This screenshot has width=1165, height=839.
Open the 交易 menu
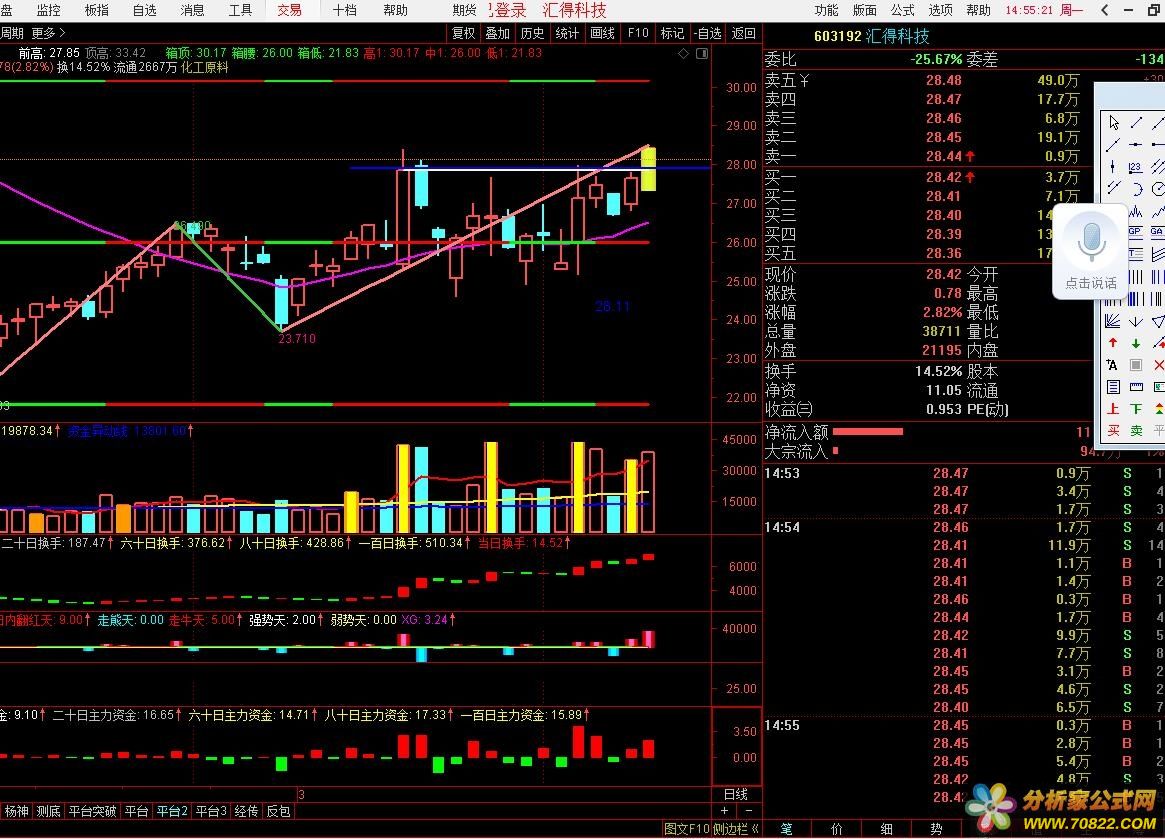pyautogui.click(x=289, y=10)
